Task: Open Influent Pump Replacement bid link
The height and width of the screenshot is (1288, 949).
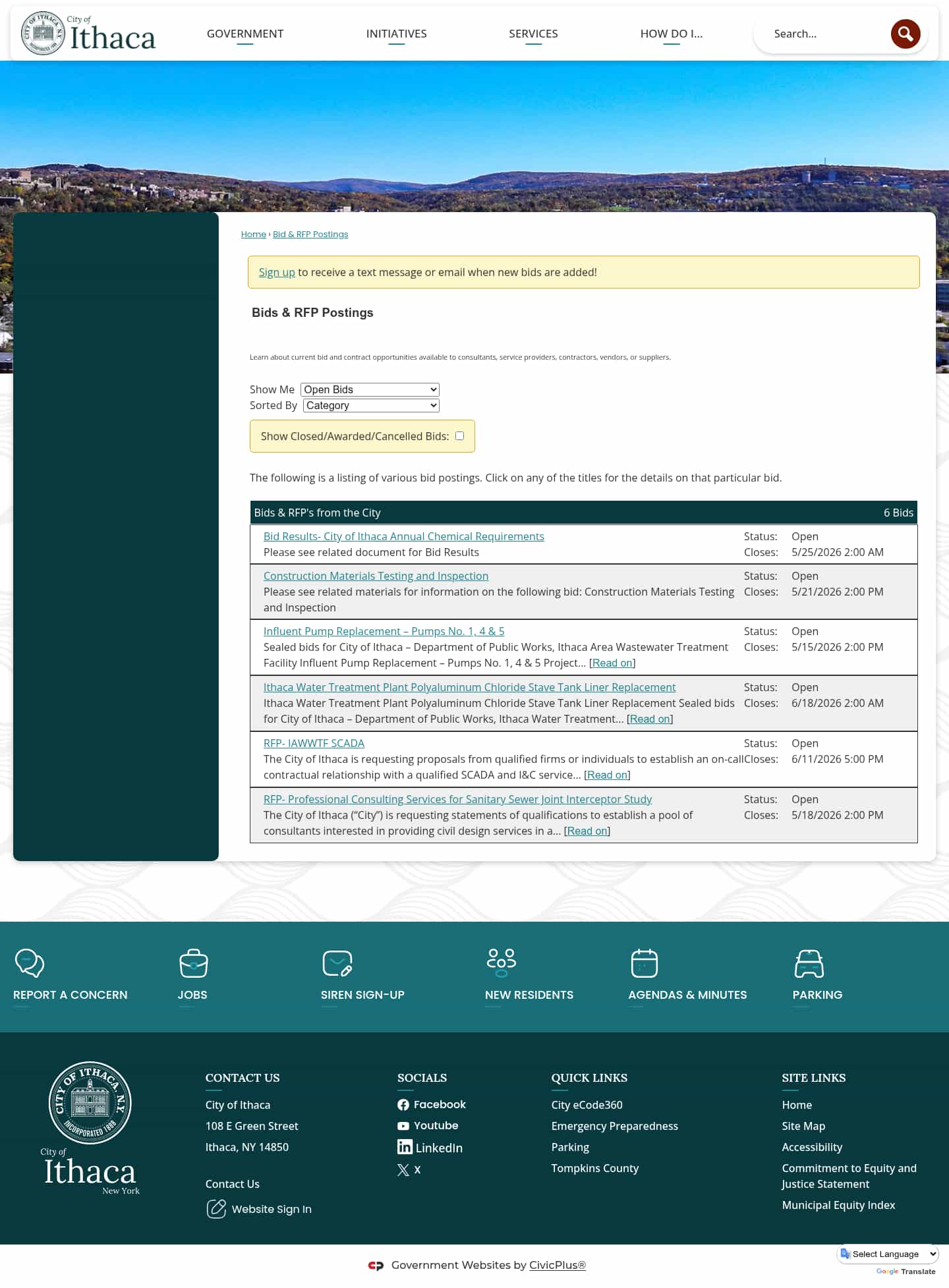Action: (x=384, y=631)
